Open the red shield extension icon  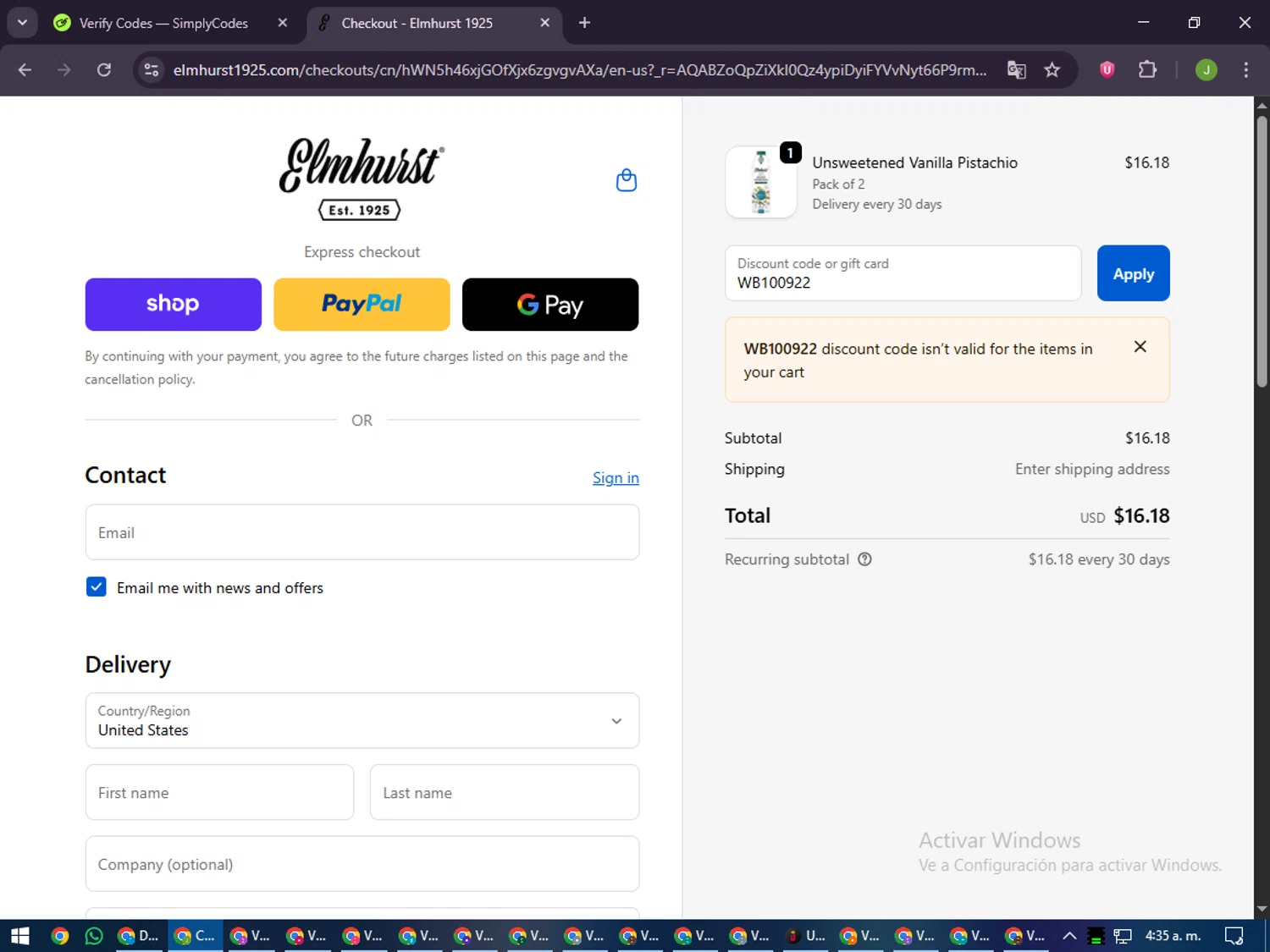1107,70
